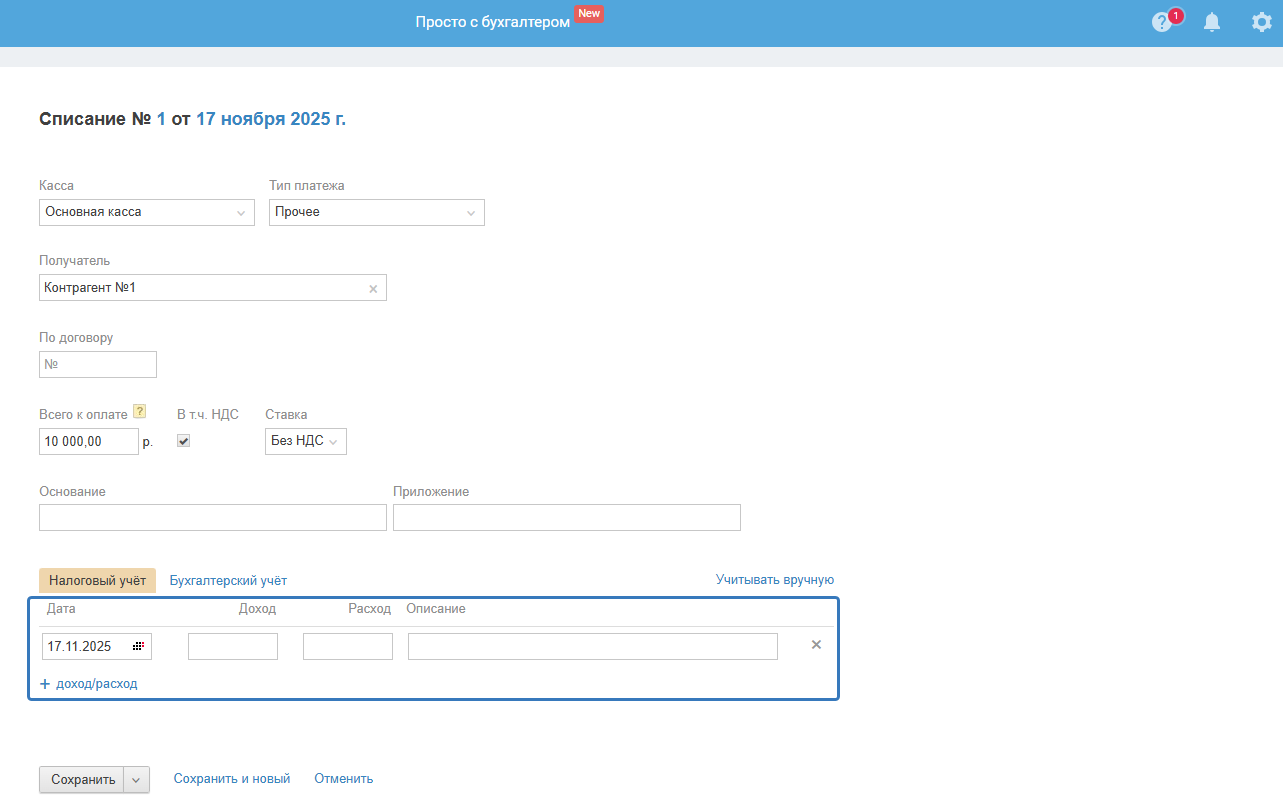Open the Сохранить button arrow menu

click(x=136, y=779)
